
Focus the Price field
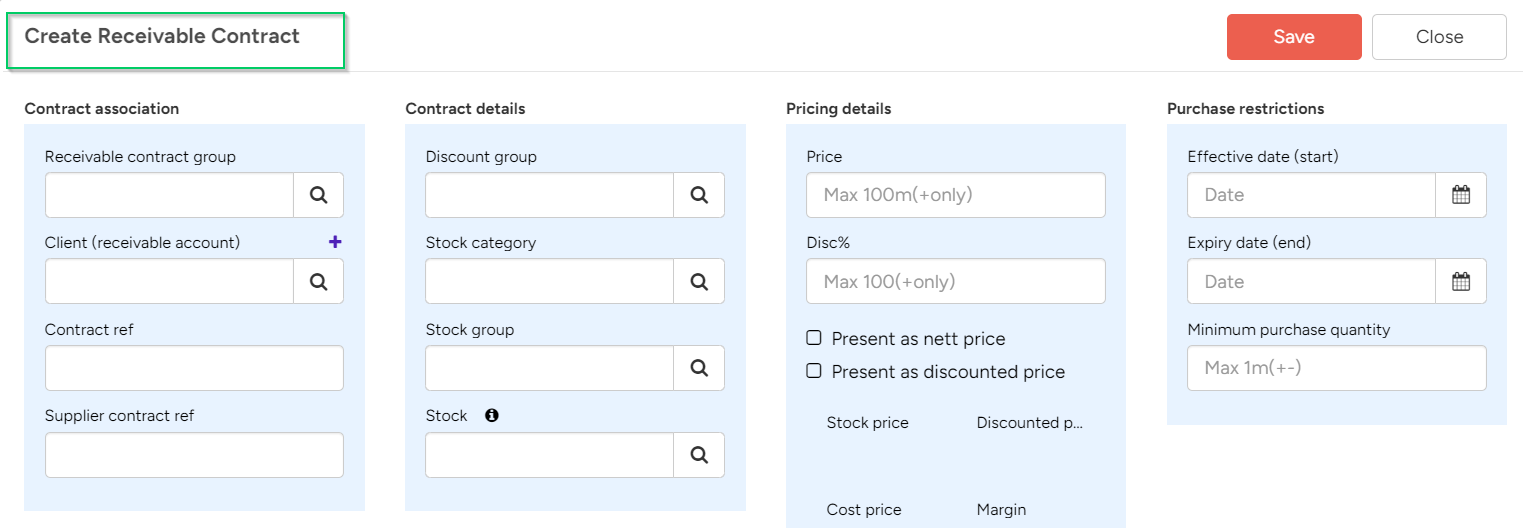click(956, 195)
